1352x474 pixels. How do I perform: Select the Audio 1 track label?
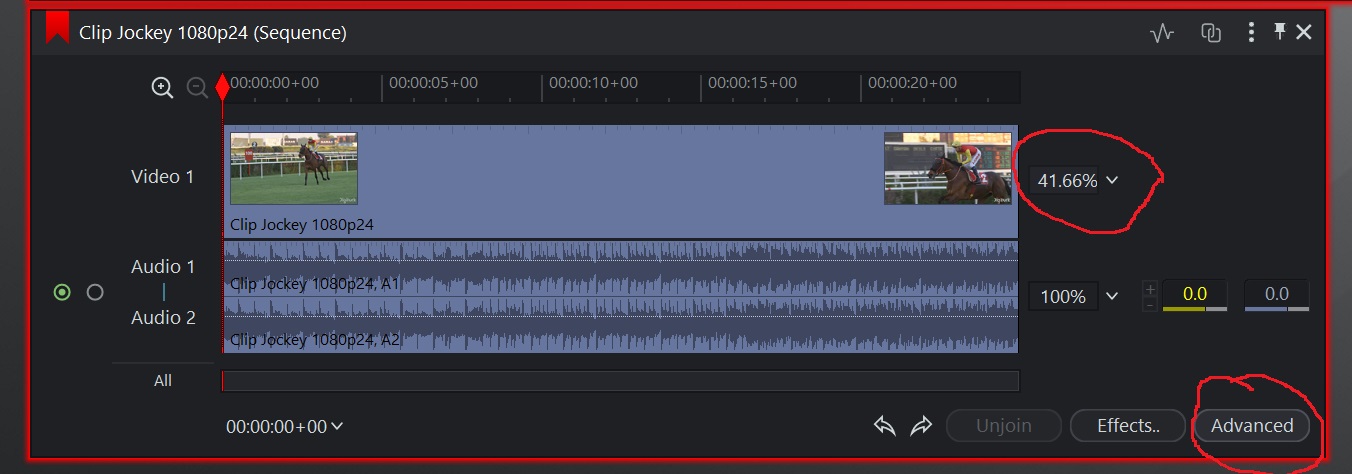pyautogui.click(x=163, y=266)
